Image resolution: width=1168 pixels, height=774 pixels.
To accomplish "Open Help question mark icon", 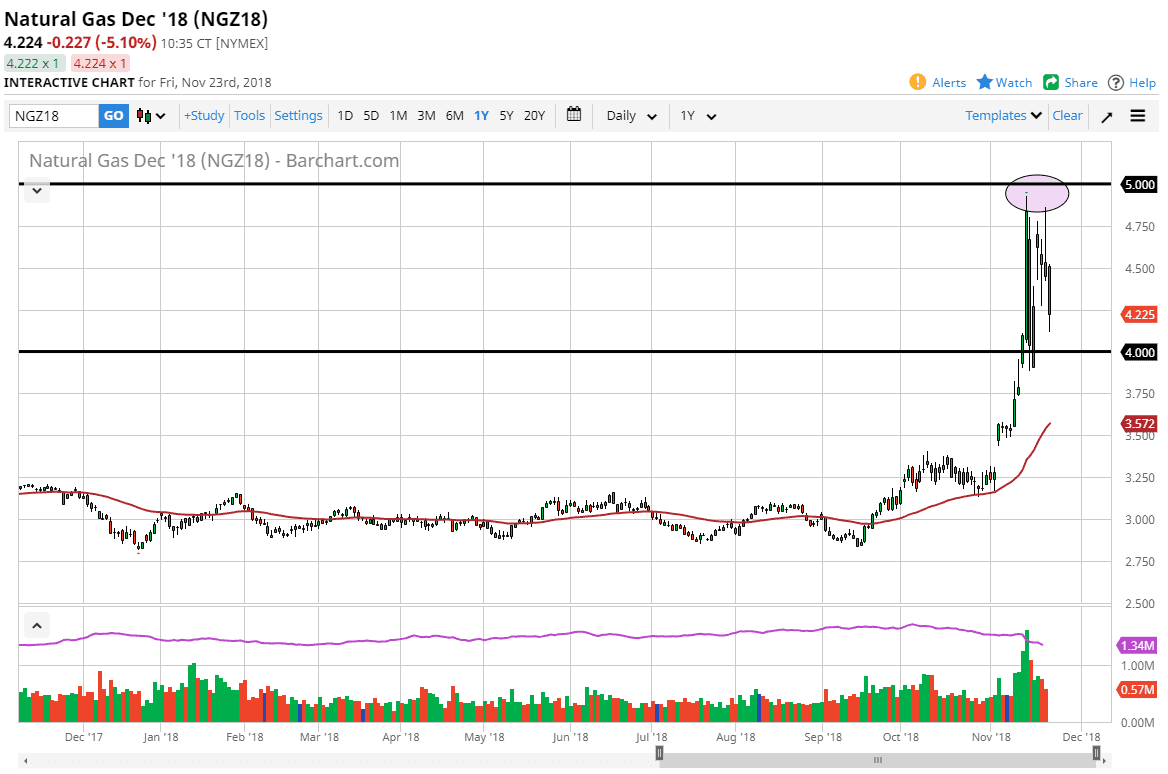I will click(x=1116, y=82).
